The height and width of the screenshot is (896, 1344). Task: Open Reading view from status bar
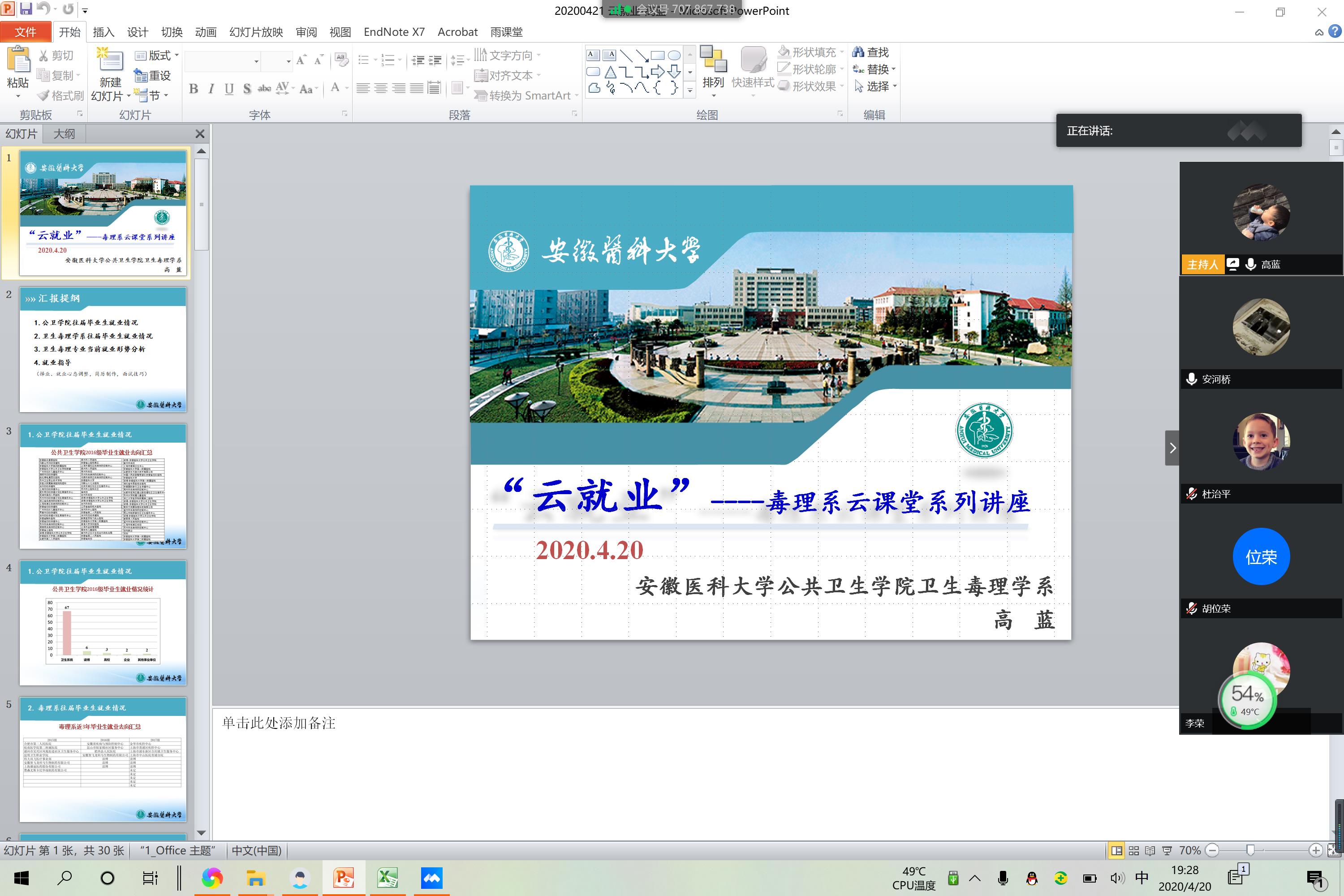click(x=1150, y=850)
